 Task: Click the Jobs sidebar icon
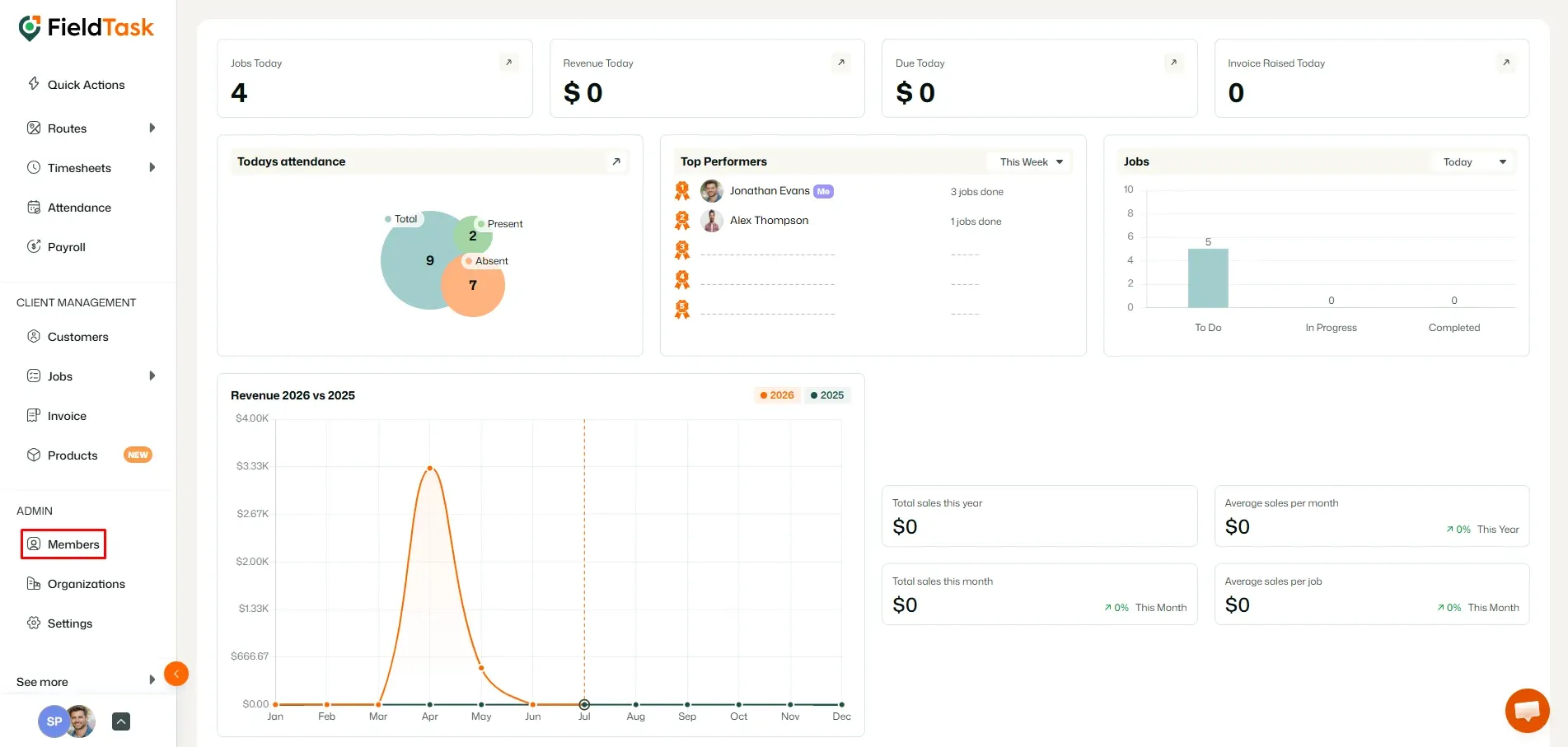click(x=34, y=376)
